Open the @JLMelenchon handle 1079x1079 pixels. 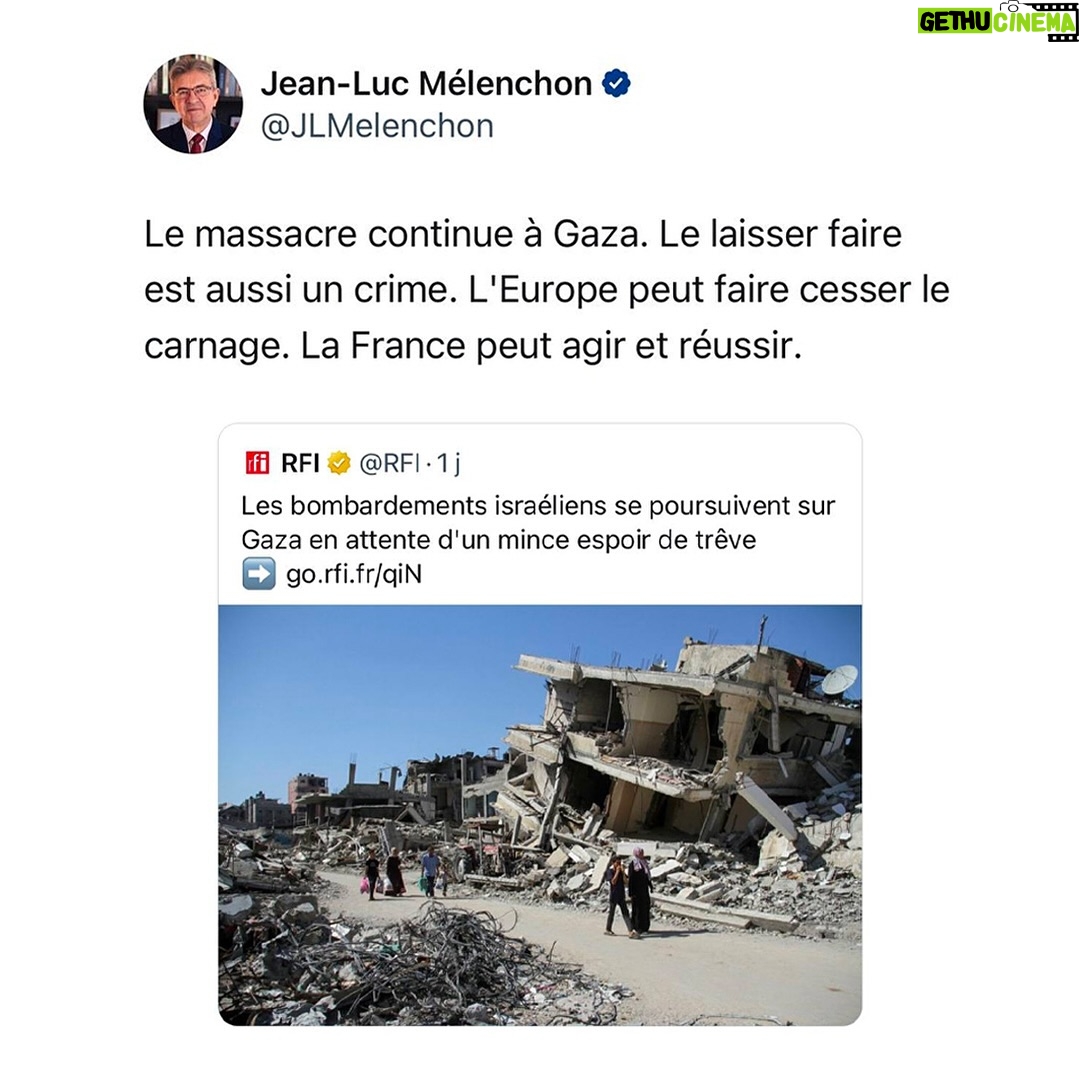coord(377,127)
